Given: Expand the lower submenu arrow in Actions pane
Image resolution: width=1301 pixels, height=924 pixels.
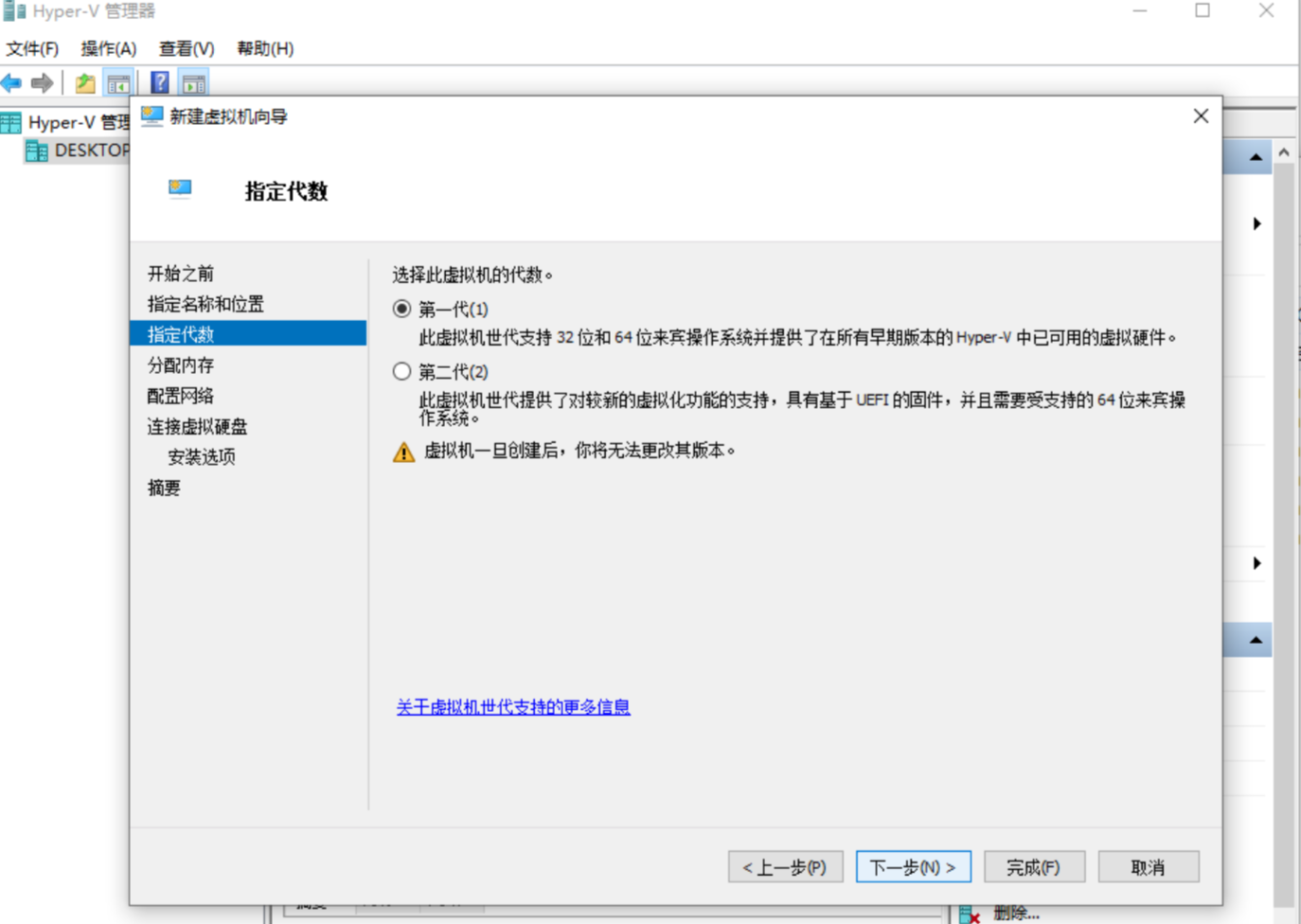Looking at the screenshot, I should coord(1256,563).
